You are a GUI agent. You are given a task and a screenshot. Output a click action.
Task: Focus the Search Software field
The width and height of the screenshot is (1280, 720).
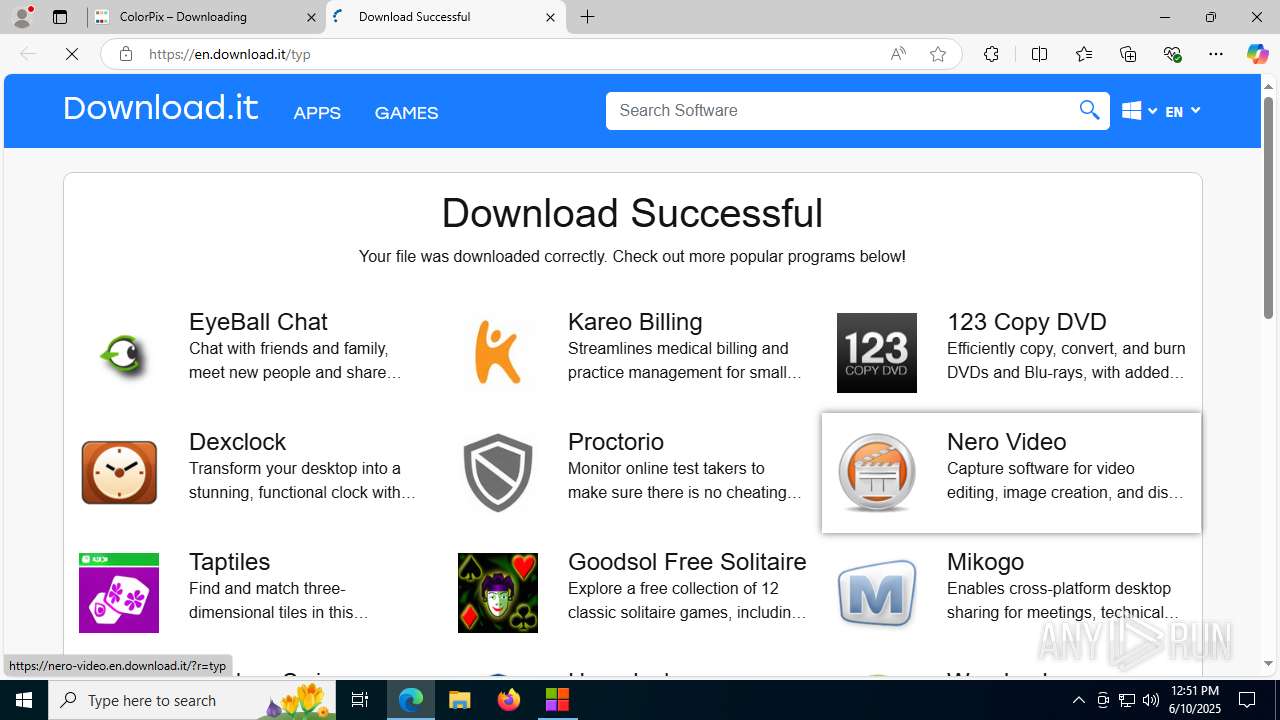click(x=842, y=110)
